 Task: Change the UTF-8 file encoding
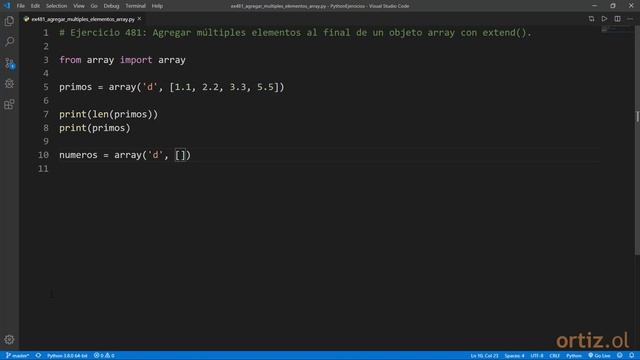(537, 356)
